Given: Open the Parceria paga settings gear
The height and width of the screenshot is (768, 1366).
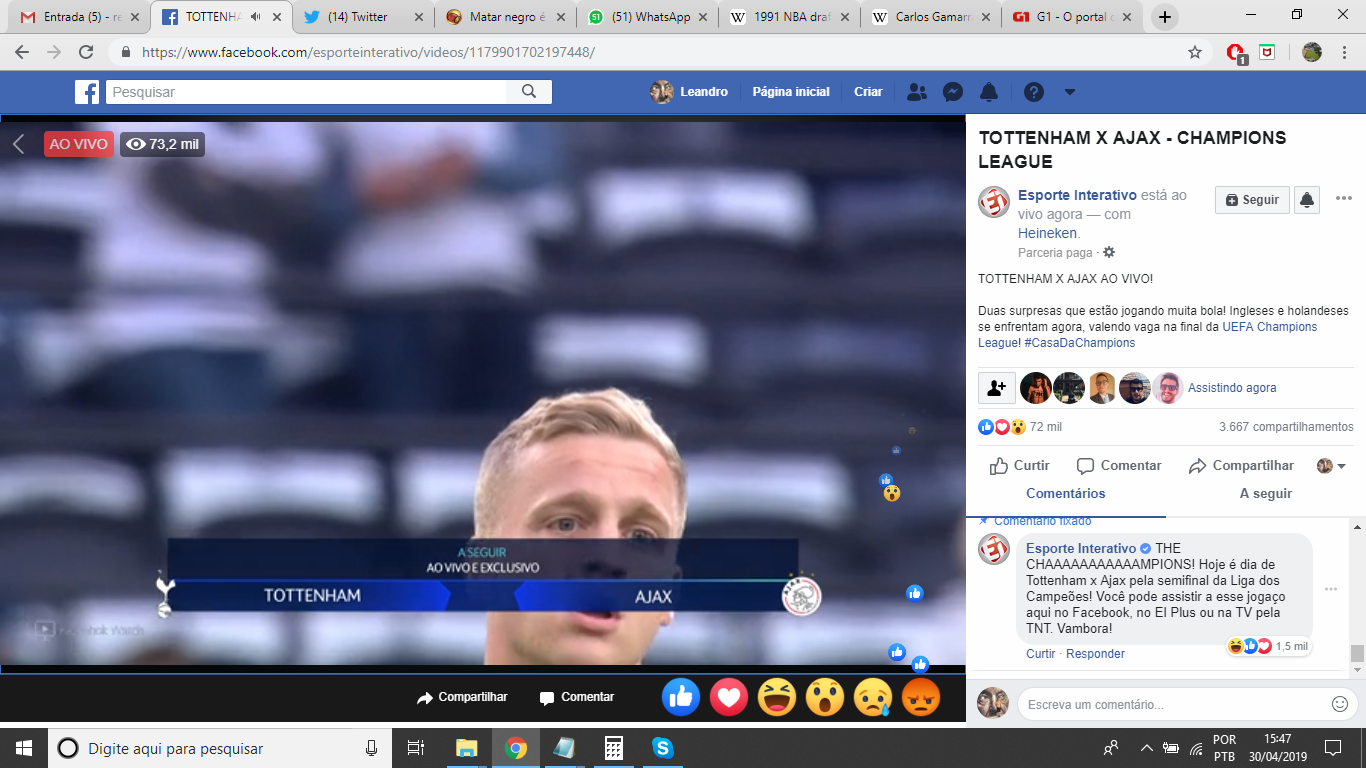Looking at the screenshot, I should [x=1108, y=253].
